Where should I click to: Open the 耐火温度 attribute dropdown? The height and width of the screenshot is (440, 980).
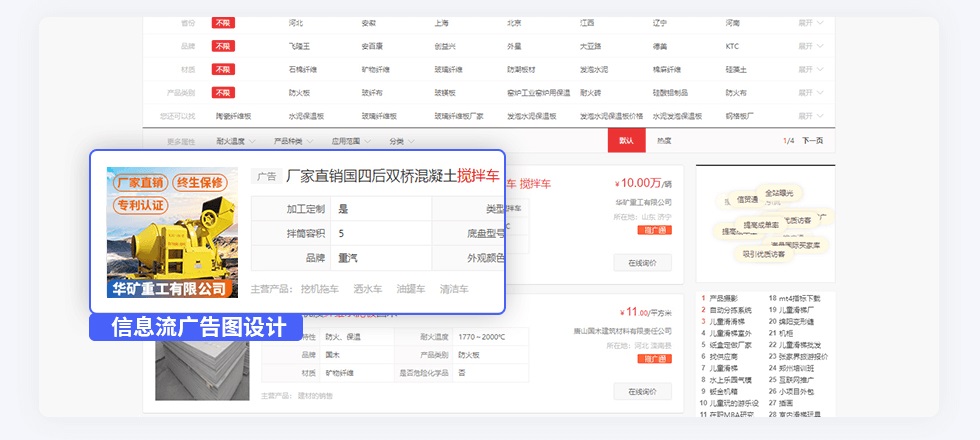234,141
